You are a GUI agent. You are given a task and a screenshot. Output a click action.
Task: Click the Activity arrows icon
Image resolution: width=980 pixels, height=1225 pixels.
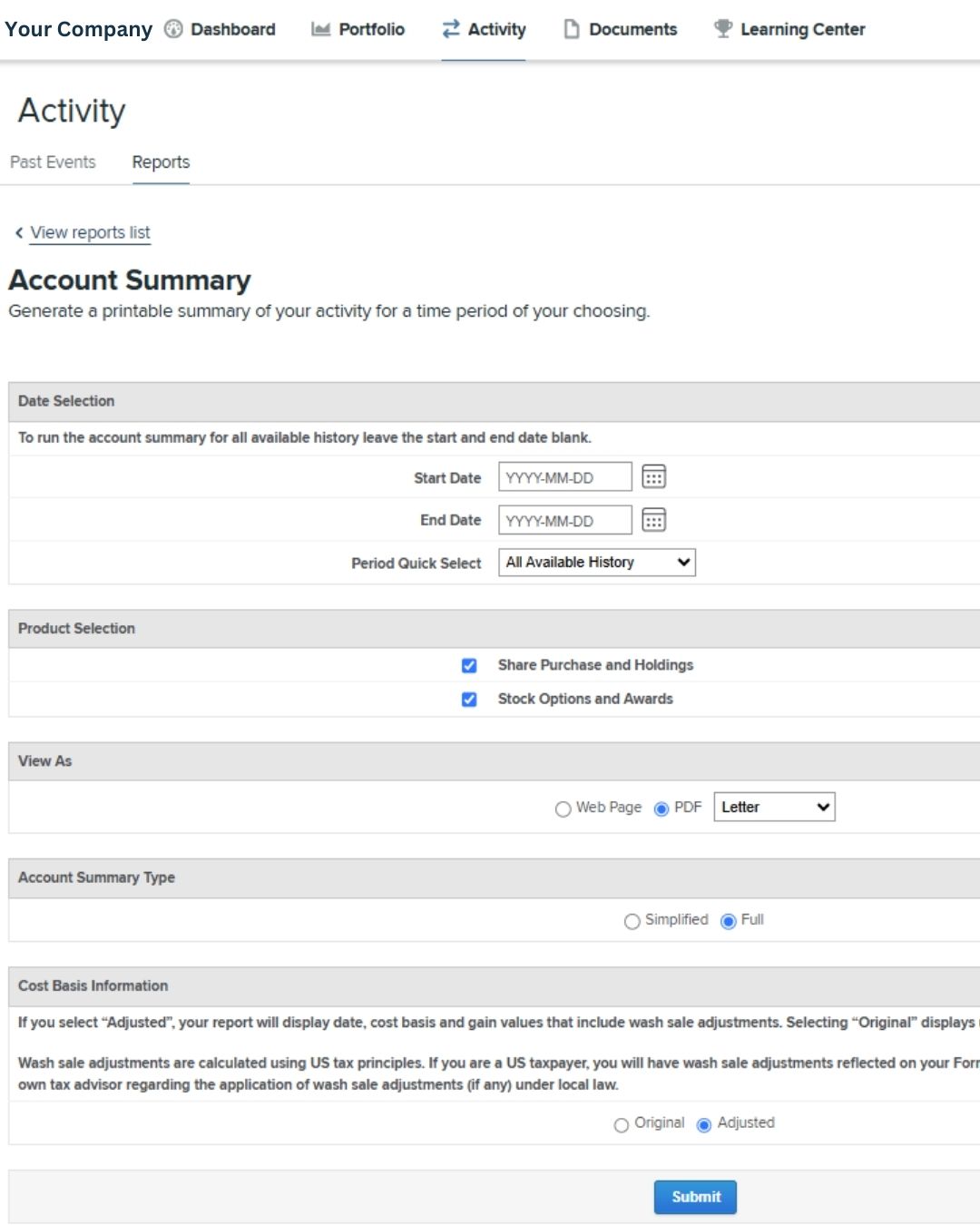(451, 29)
